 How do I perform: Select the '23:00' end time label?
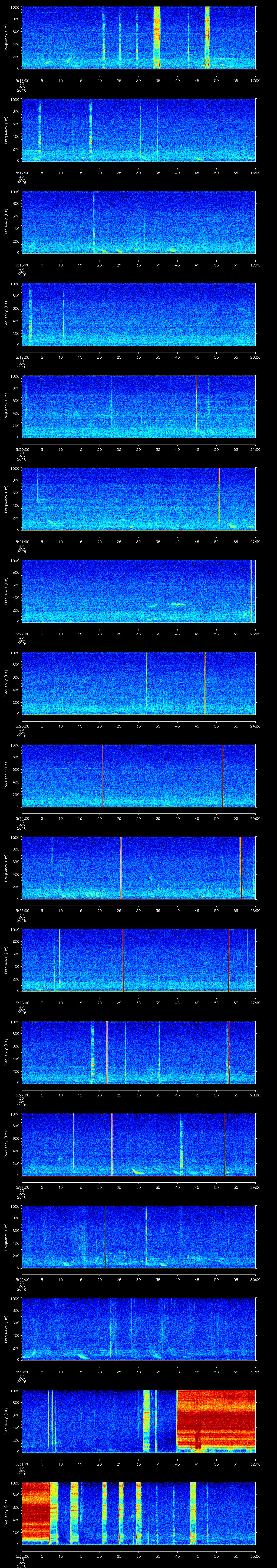[255, 634]
